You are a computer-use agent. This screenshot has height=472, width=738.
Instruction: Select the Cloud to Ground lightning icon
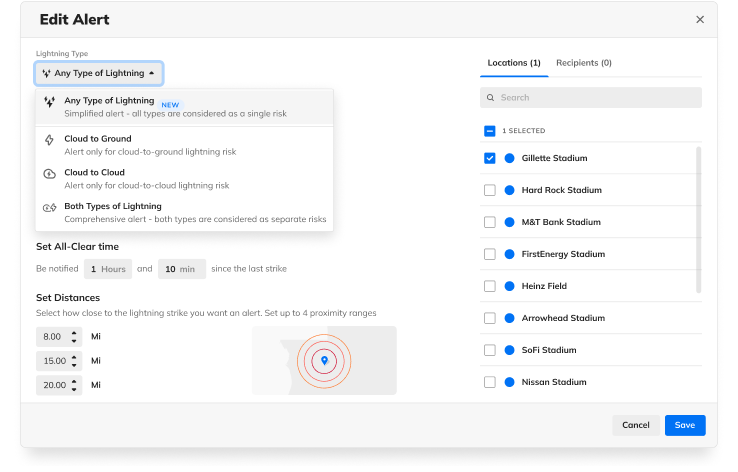click(50, 140)
